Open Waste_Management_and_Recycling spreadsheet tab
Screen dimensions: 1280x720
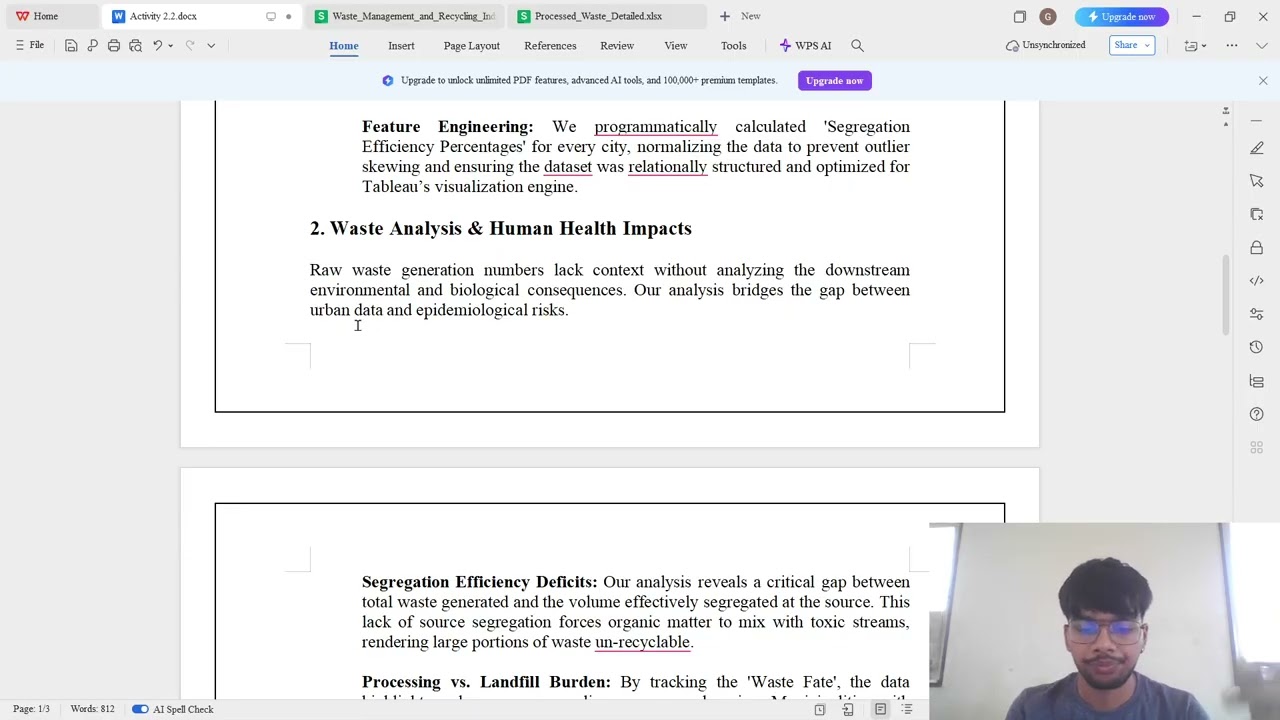click(x=405, y=16)
